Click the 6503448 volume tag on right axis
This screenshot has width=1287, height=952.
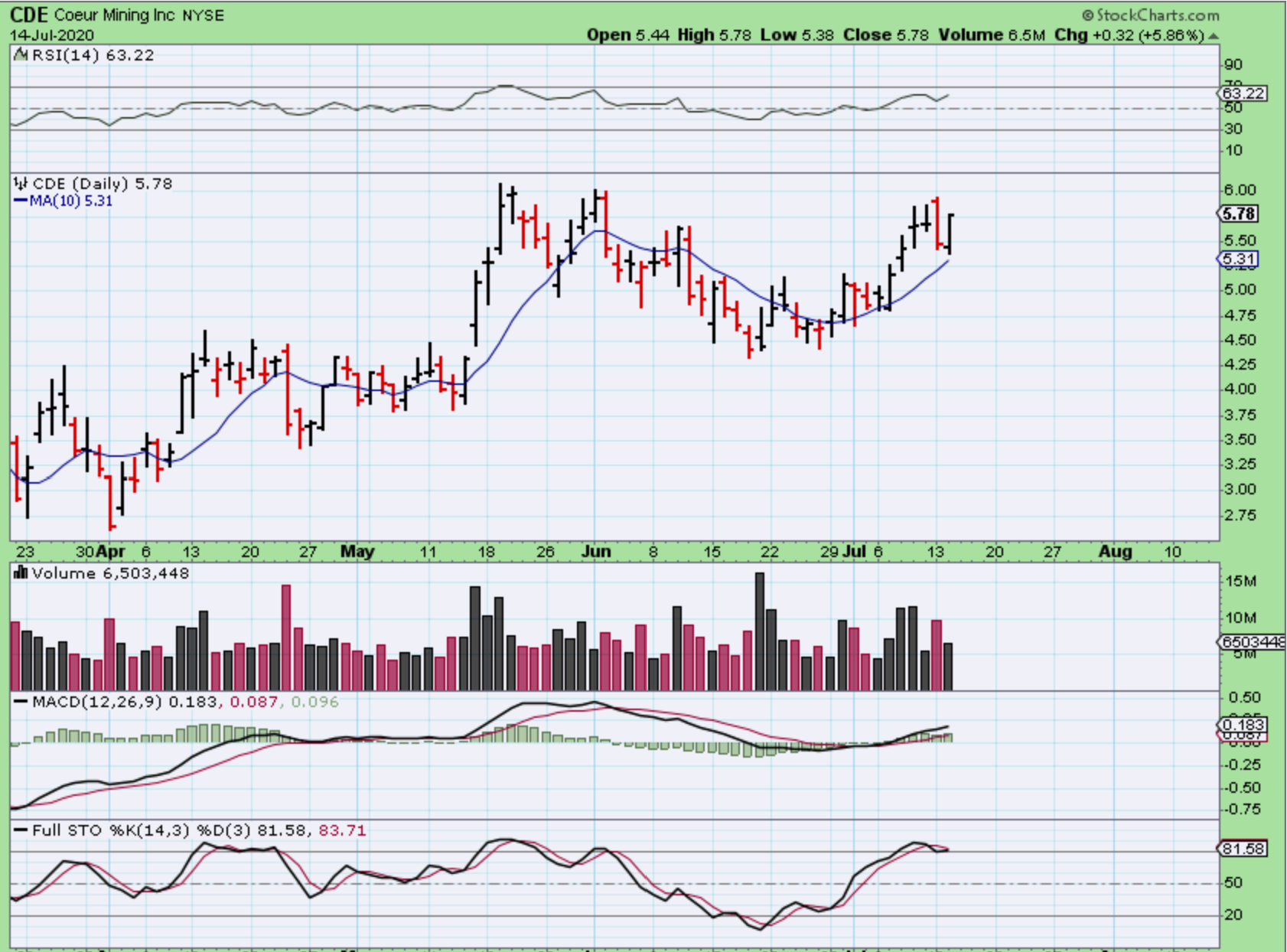click(1253, 642)
